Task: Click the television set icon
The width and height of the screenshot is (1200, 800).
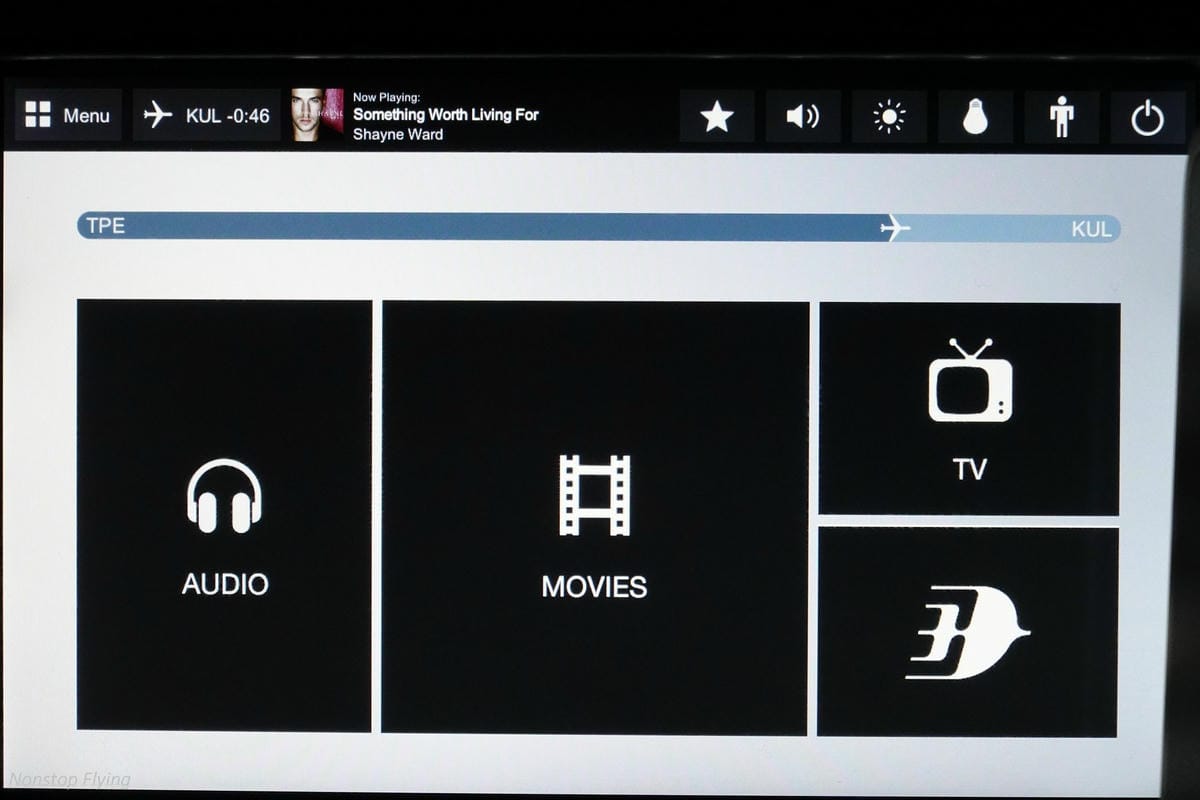Action: (969, 382)
